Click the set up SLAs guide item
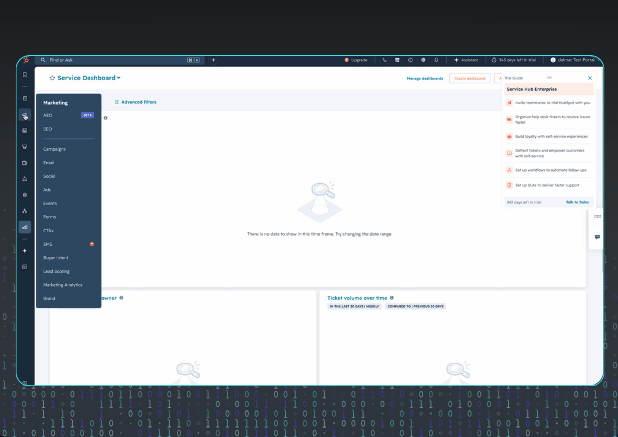Viewport: 618px width, 437px height. point(549,185)
